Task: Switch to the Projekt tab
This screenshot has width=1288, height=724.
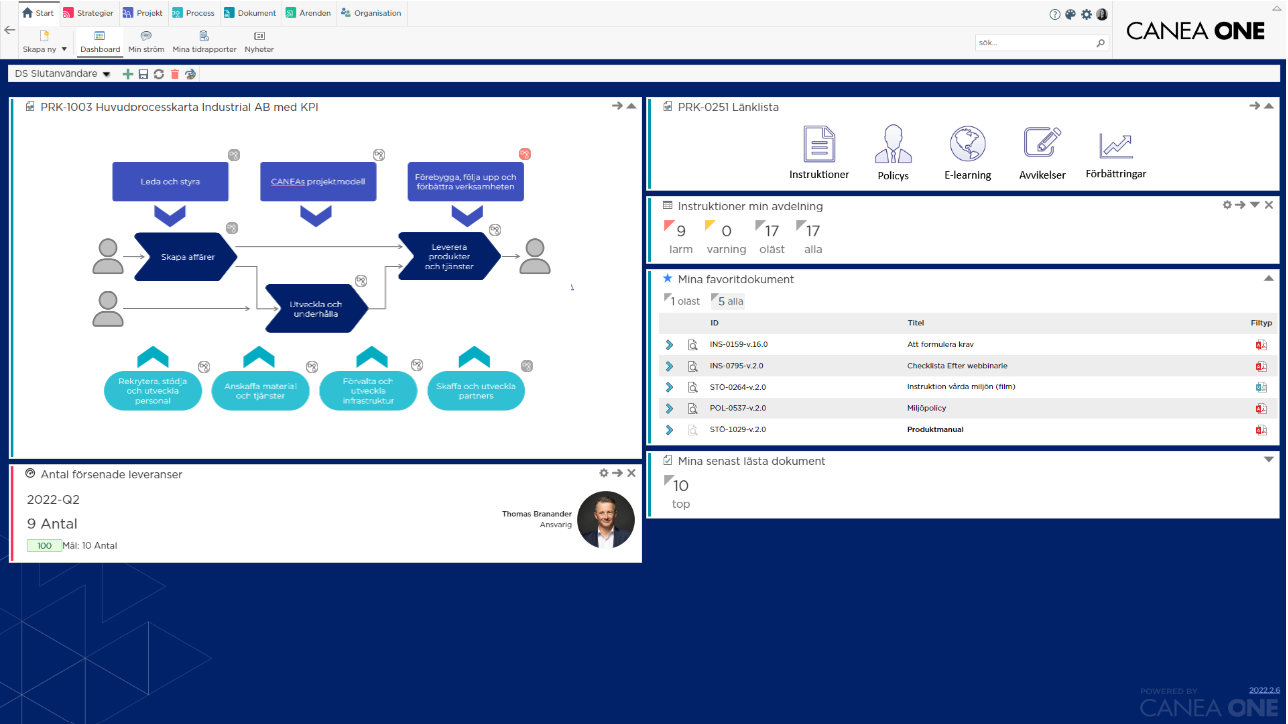Action: [142, 13]
